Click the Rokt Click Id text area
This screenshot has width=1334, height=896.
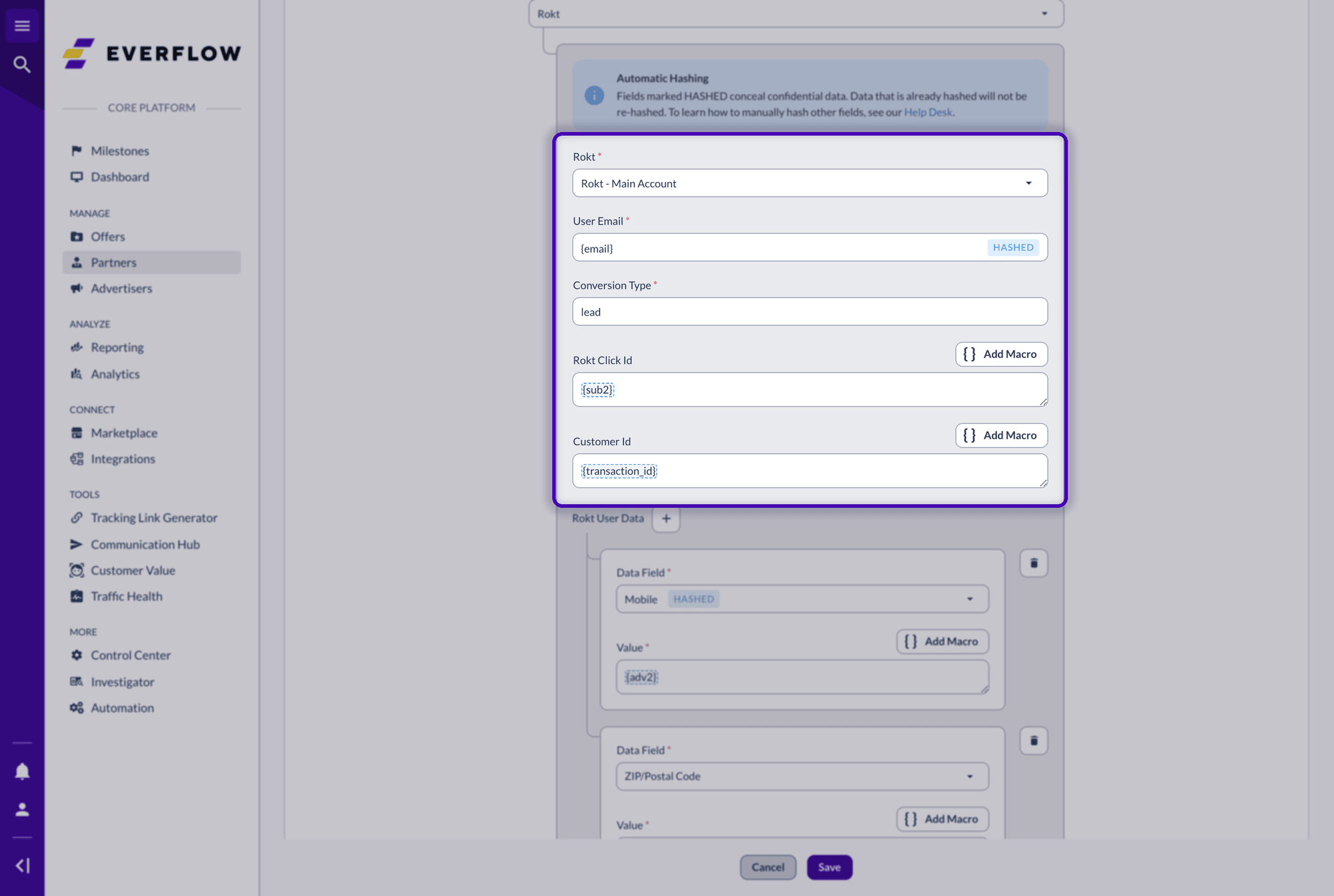(810, 389)
